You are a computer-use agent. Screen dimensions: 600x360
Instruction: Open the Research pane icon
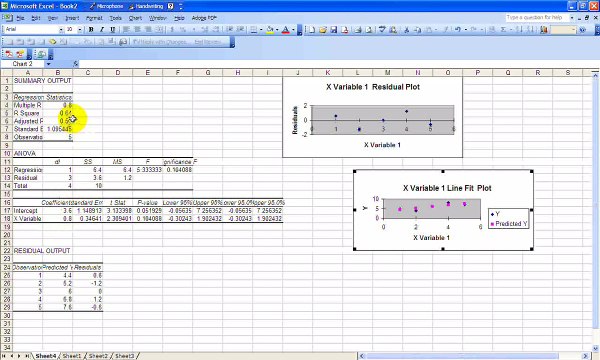[x=393, y=29]
